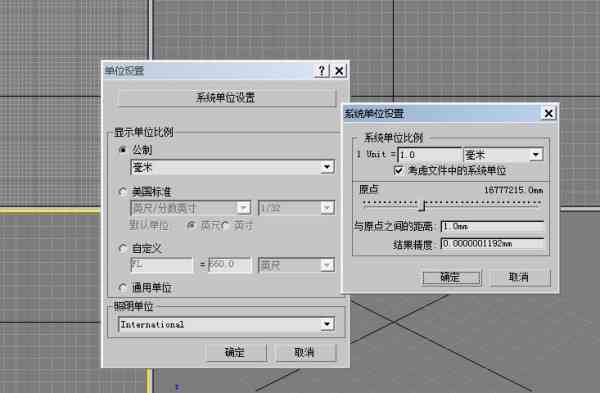This screenshot has height=393, width=600.
Task: Click the 1 Unit value input field
Action: [x=430, y=155]
